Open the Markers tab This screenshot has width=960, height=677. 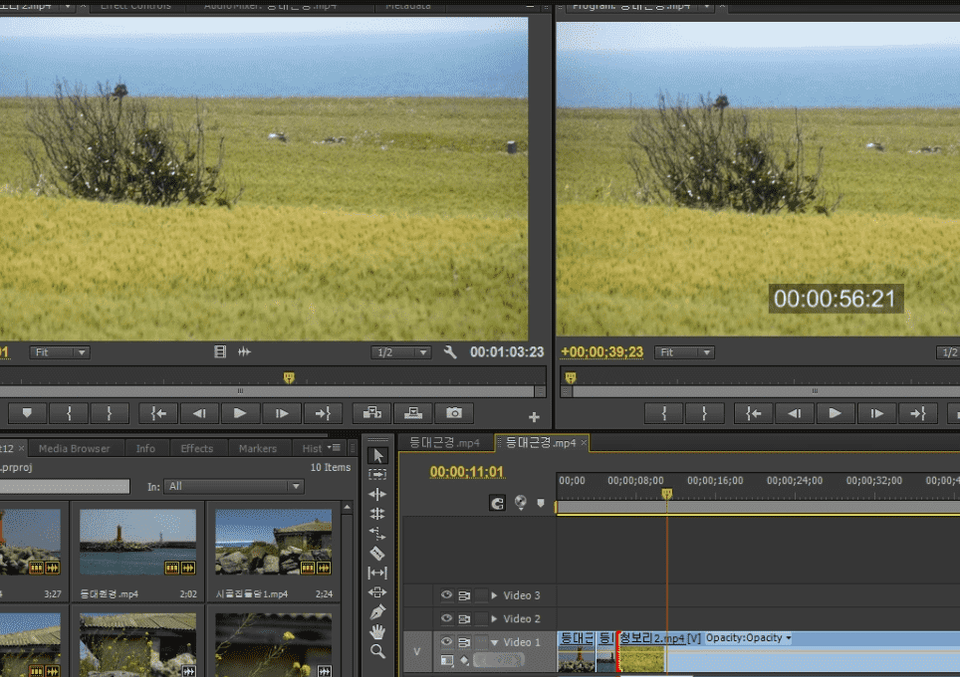click(x=258, y=449)
